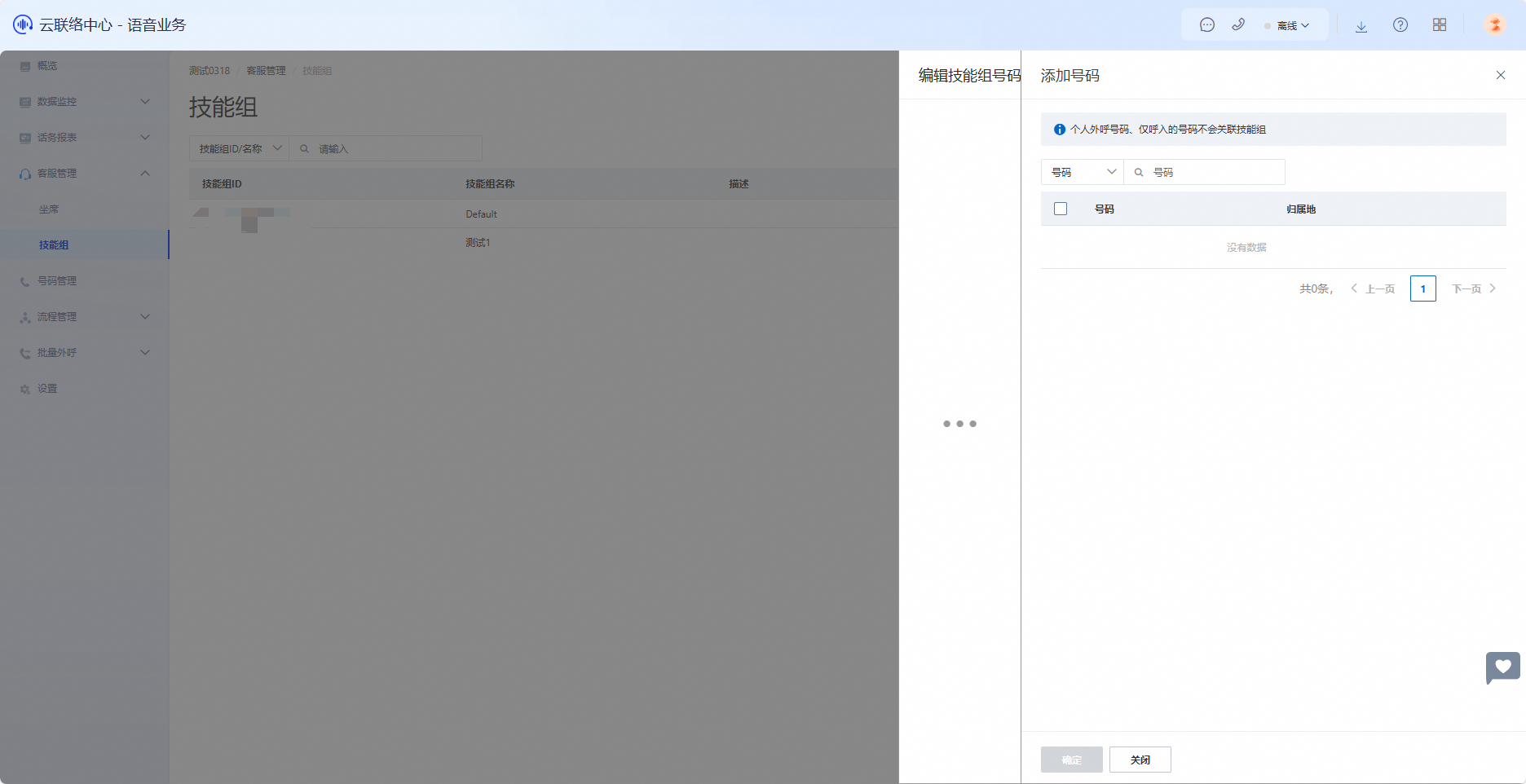The width and height of the screenshot is (1526, 784).
Task: Click the 技能组ID column header
Action: pyautogui.click(x=222, y=184)
